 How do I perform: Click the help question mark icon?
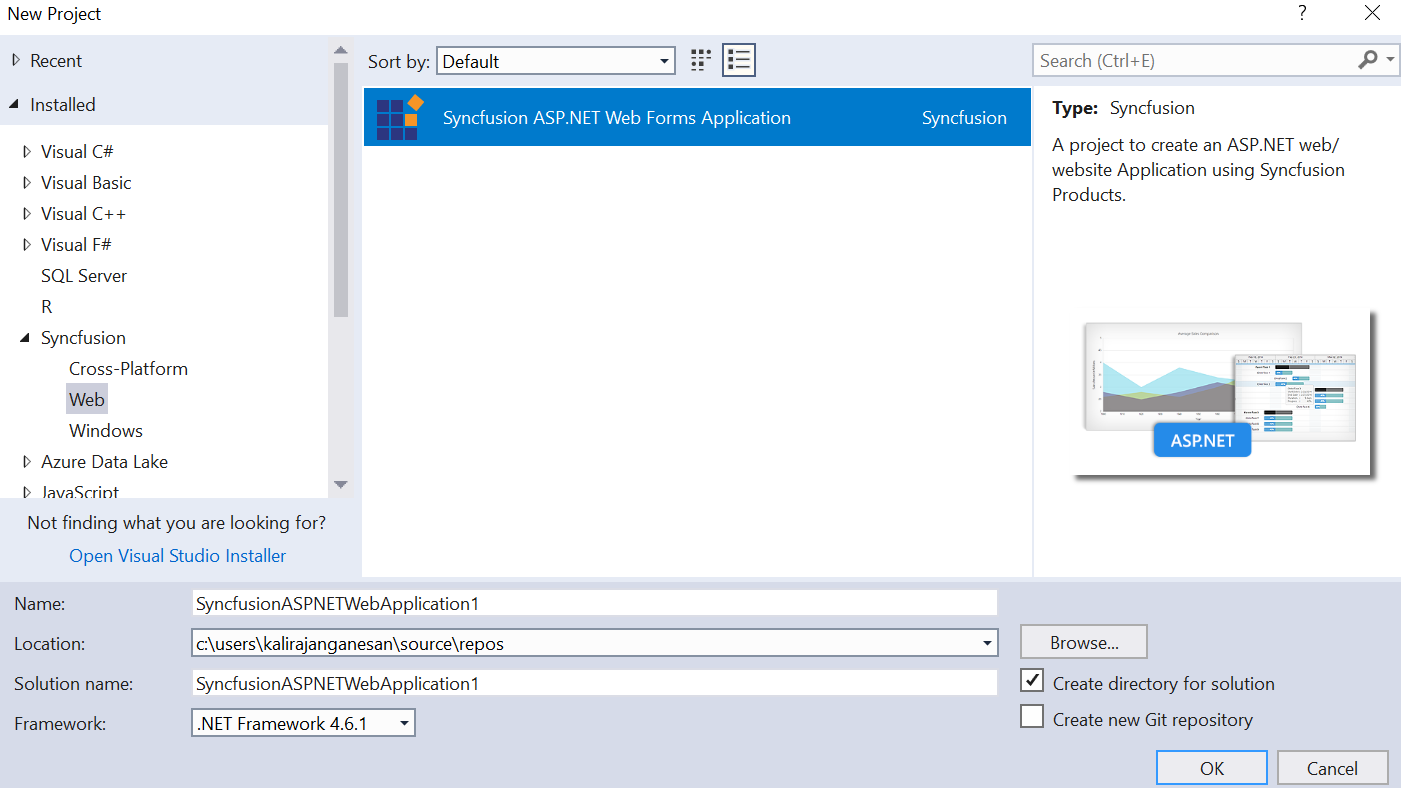[1302, 14]
